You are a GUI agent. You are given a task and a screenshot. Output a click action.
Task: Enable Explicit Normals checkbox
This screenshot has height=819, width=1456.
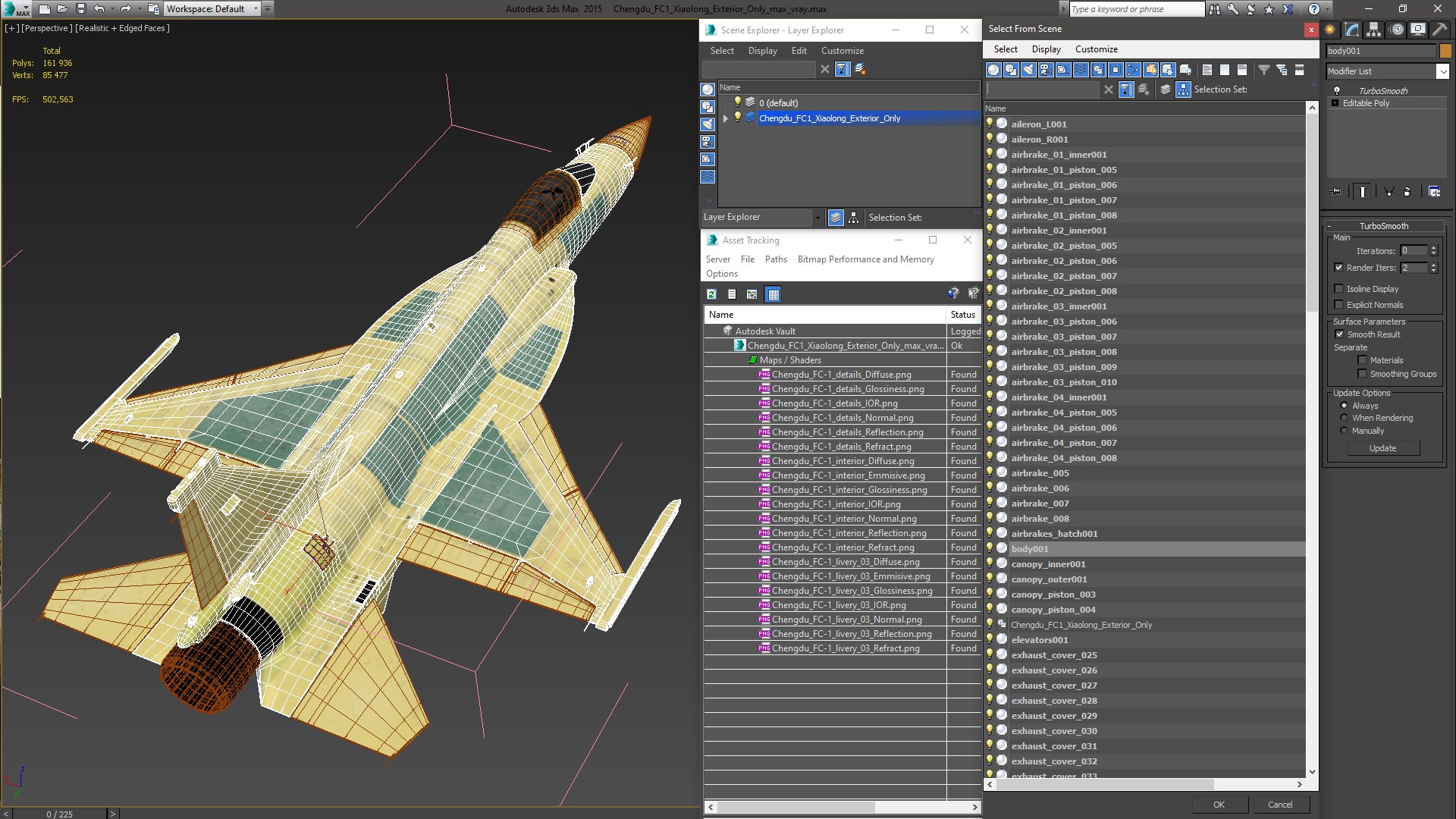click(x=1338, y=305)
